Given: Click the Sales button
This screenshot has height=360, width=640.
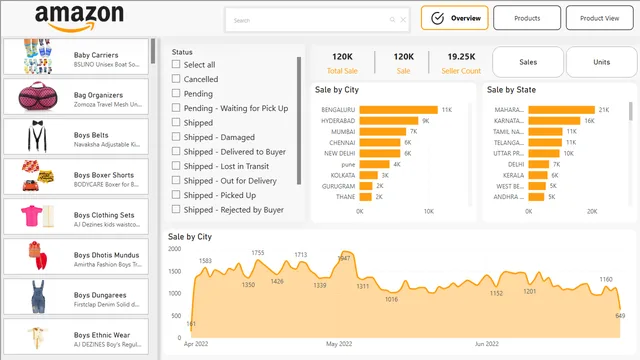Looking at the screenshot, I should point(528,62).
